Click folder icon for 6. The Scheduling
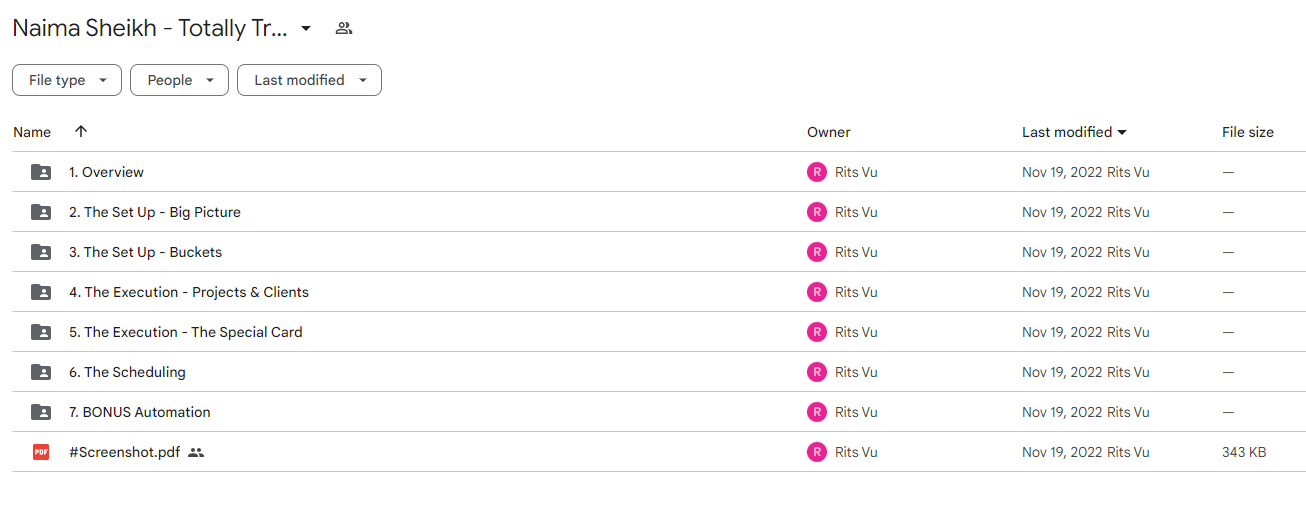Viewport: 1306px width, 515px height. 41,372
